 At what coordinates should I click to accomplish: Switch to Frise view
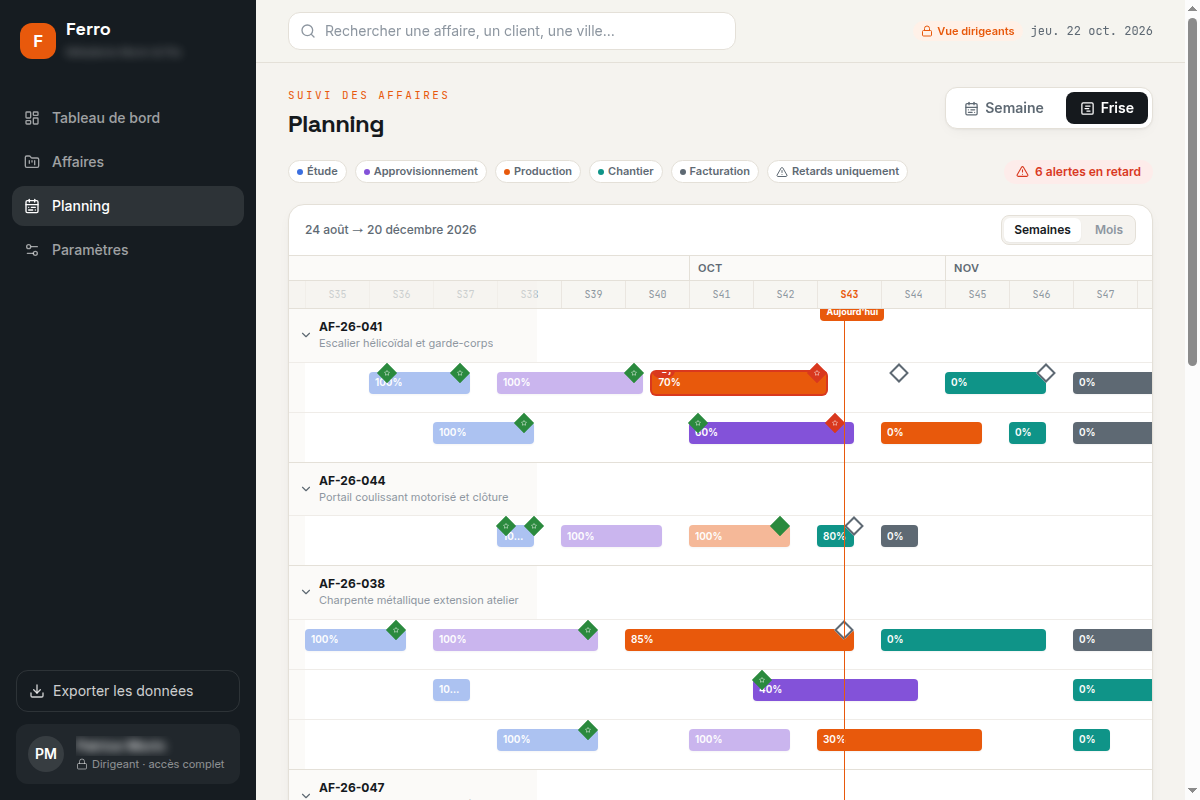(x=1107, y=108)
